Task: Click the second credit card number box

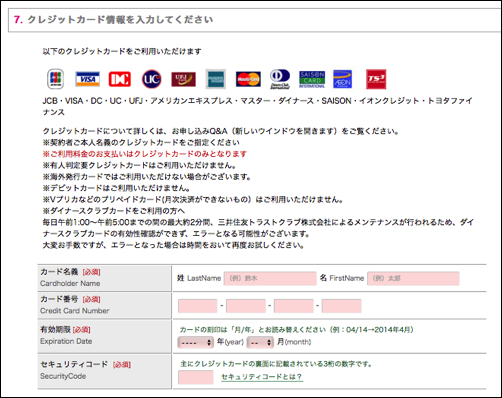Action: click(246, 306)
